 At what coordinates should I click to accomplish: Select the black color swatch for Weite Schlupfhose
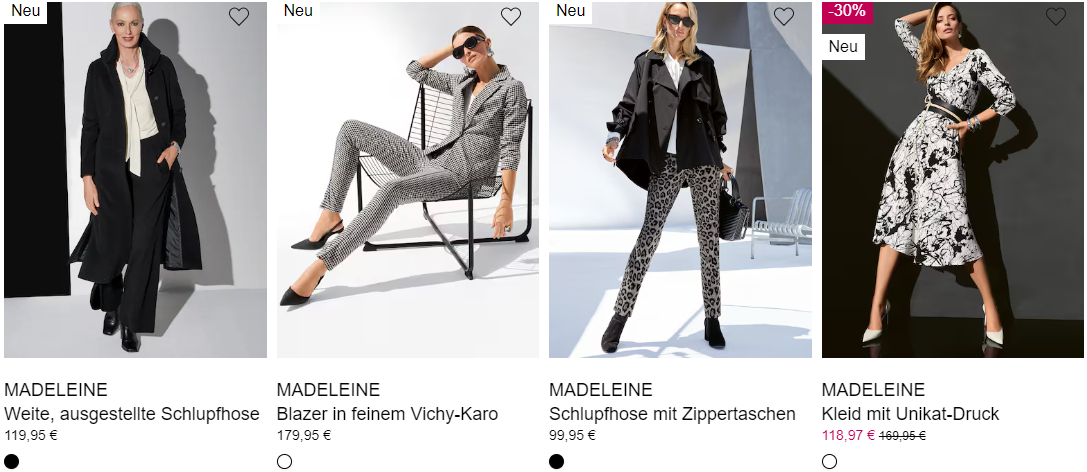[x=12, y=462]
